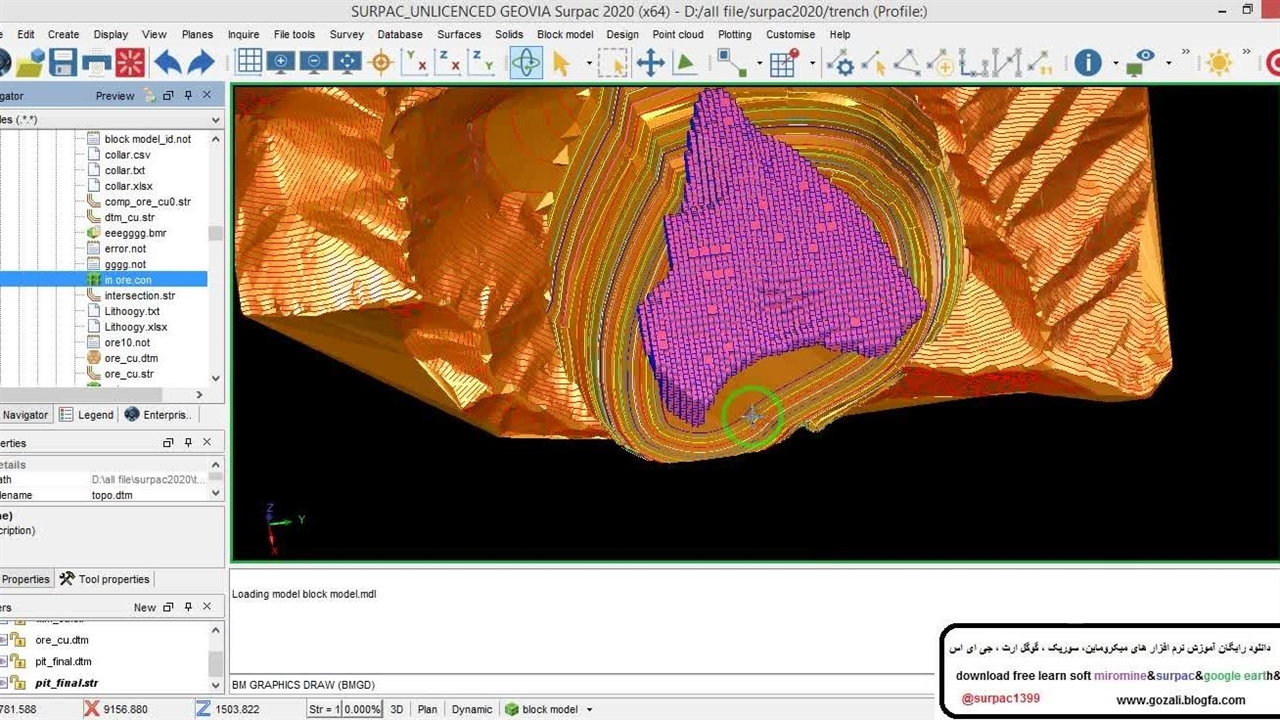Toggle visibility of ore_cu.dtm layer
Viewport: 1280px width, 720px height.
click(x=4, y=640)
